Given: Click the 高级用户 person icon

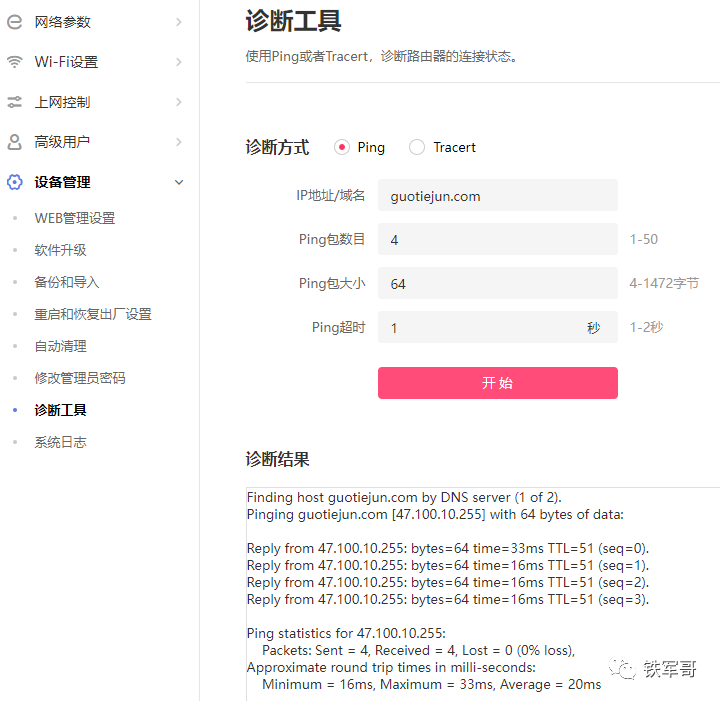Looking at the screenshot, I should click(15, 142).
